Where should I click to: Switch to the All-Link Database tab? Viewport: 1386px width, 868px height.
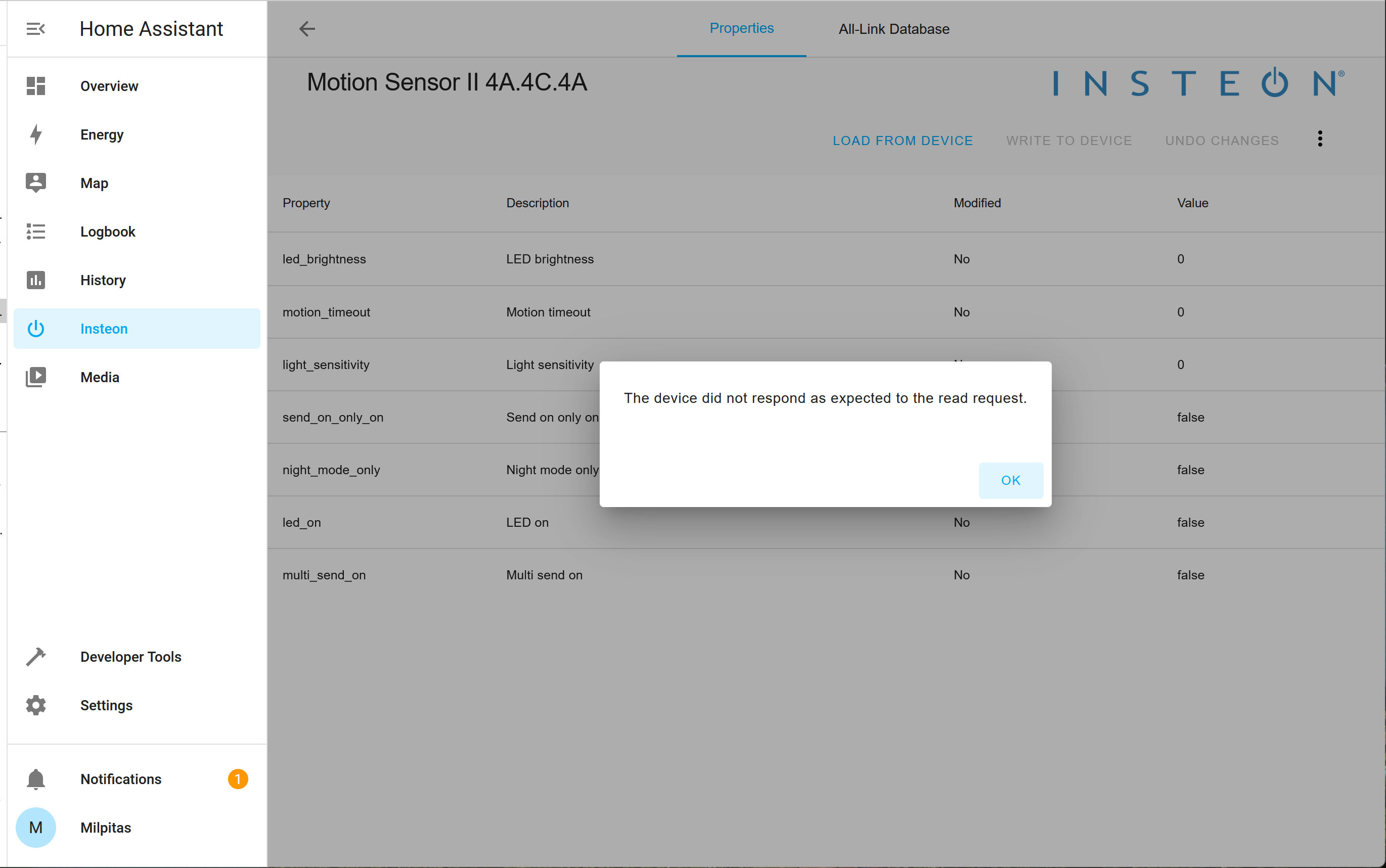893,29
